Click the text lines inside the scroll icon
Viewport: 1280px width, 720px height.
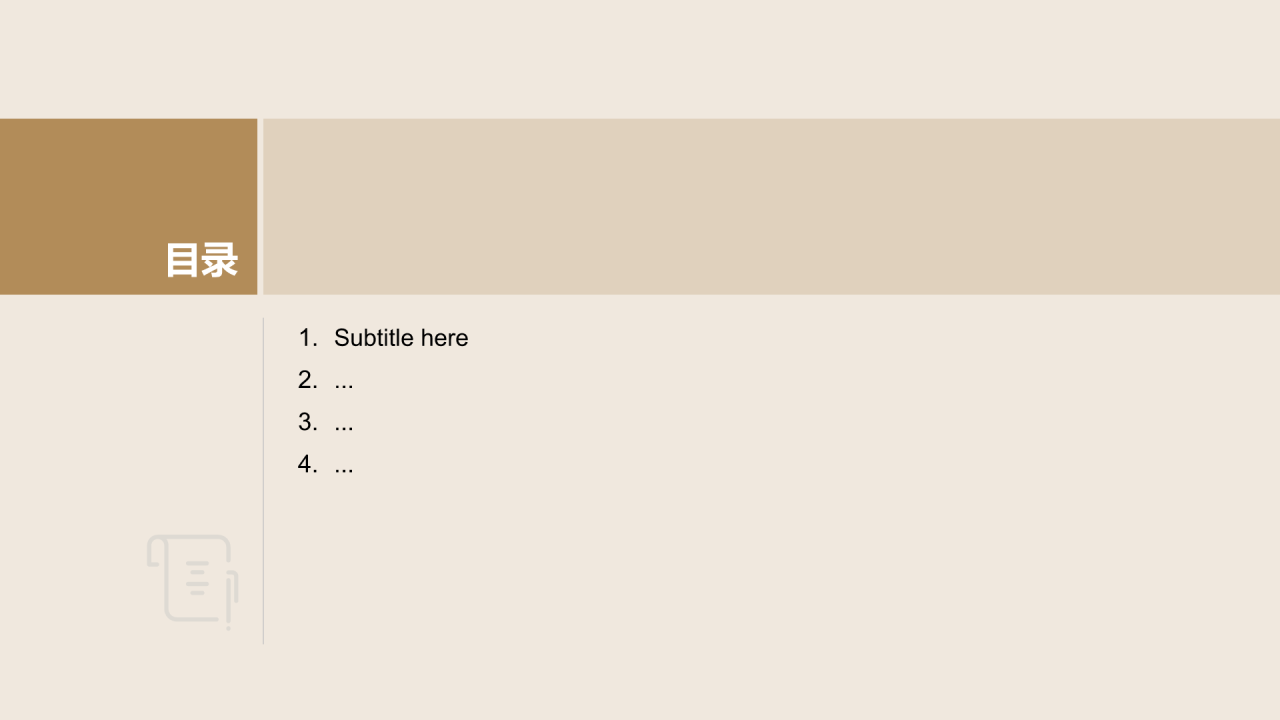click(197, 578)
